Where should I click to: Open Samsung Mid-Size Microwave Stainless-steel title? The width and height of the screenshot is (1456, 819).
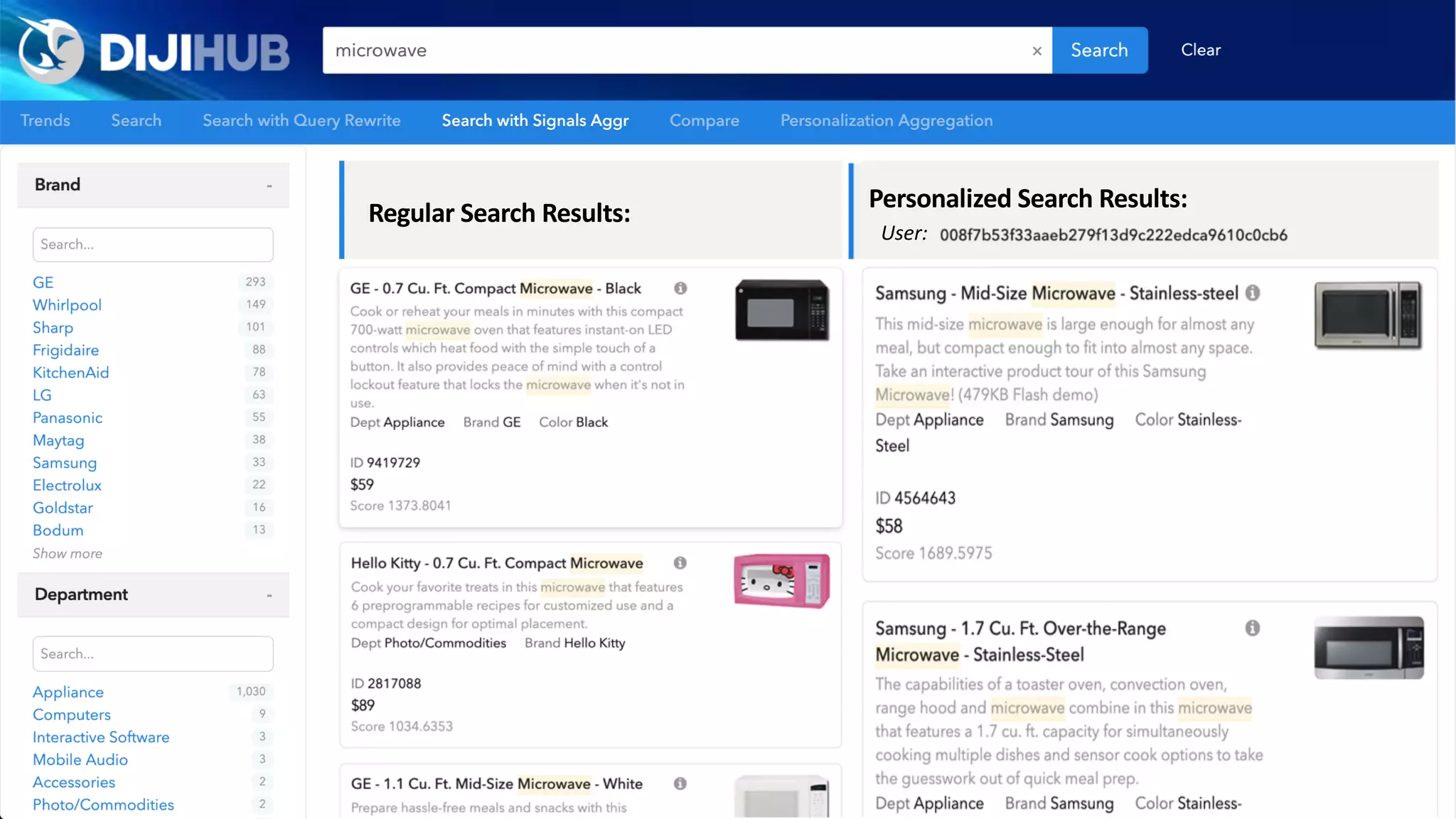click(1056, 294)
